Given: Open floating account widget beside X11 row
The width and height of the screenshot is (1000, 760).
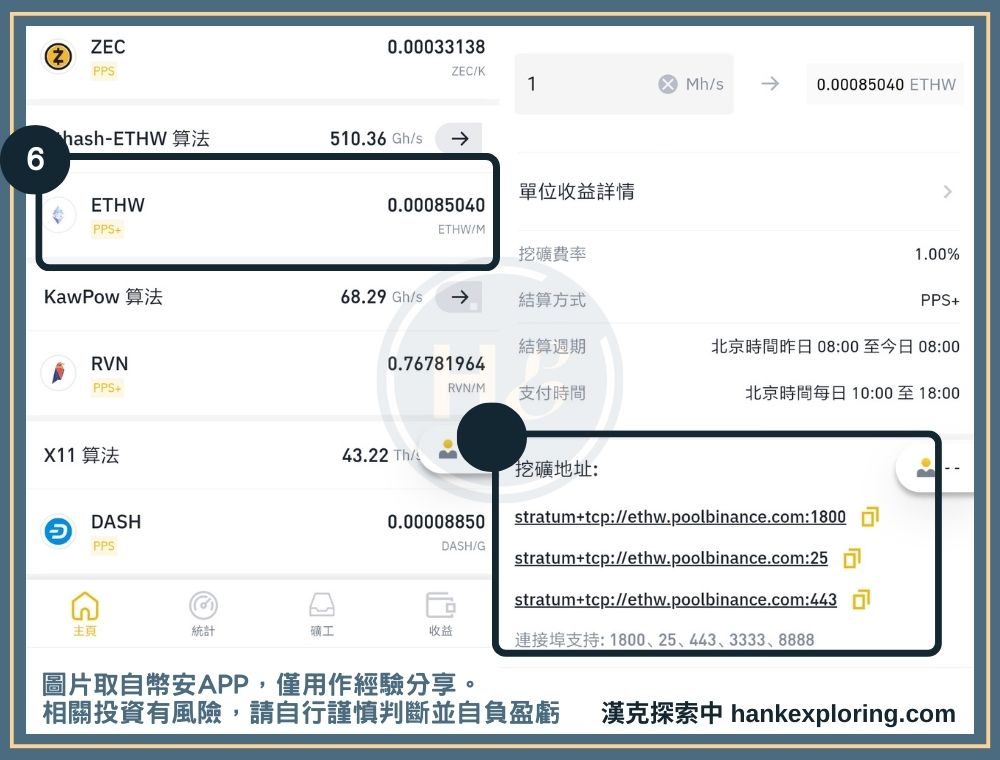Looking at the screenshot, I should pyautogui.click(x=446, y=451).
